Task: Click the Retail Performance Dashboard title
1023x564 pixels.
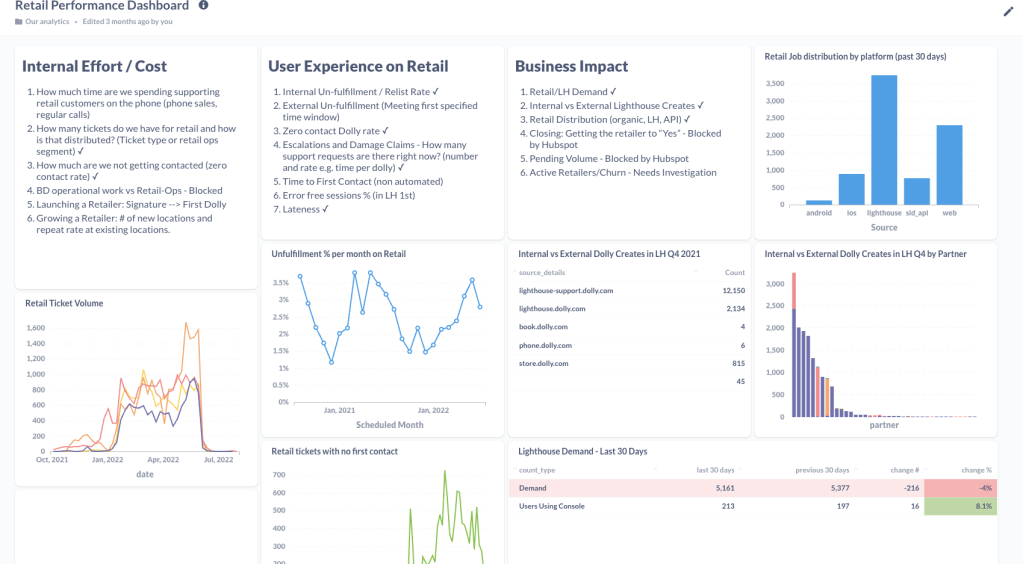Action: (x=102, y=5)
